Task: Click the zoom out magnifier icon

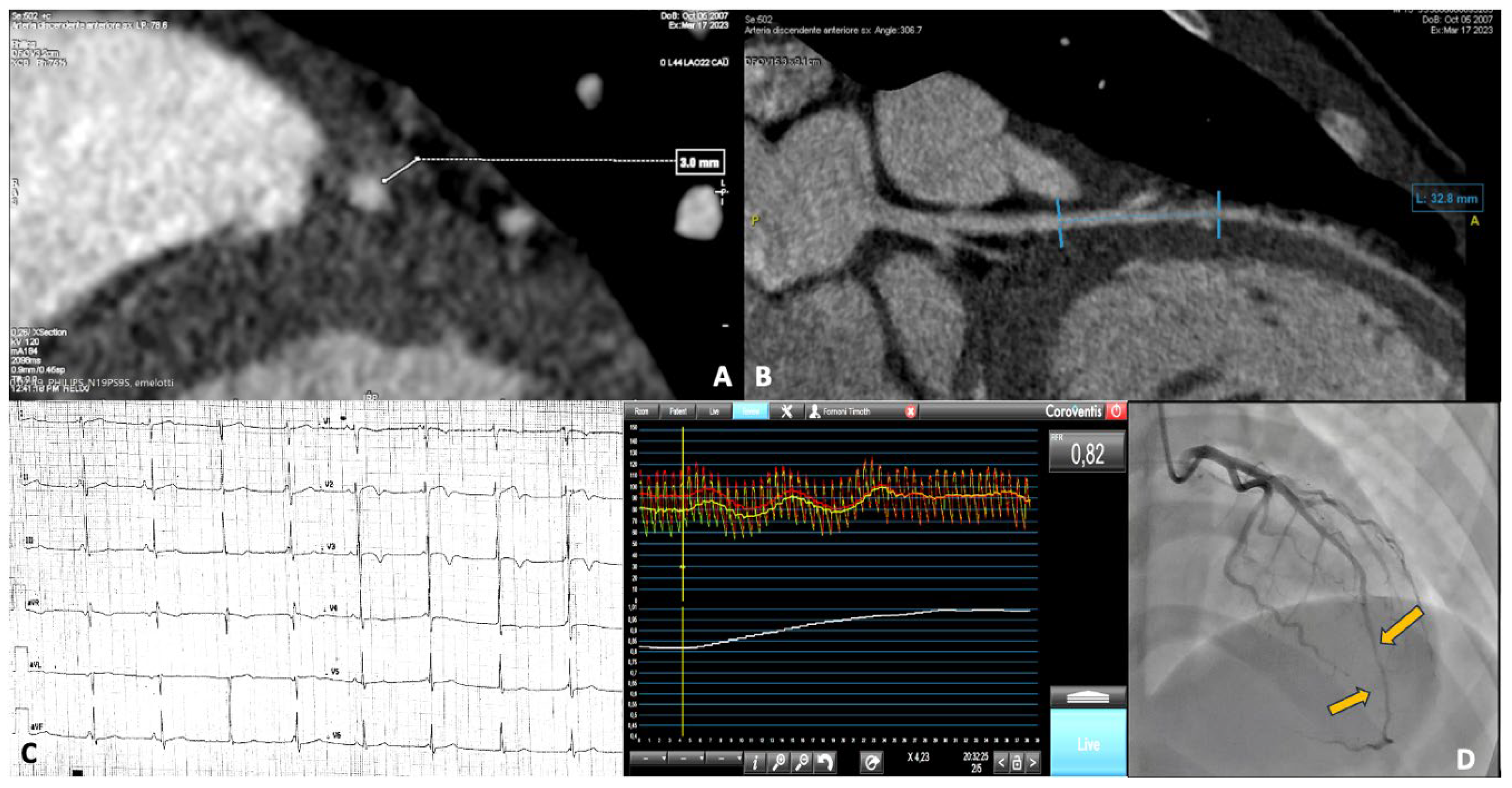Action: [x=802, y=762]
